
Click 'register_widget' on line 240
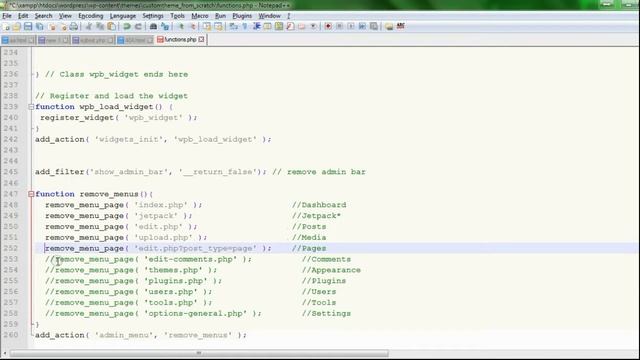[x=77, y=118]
